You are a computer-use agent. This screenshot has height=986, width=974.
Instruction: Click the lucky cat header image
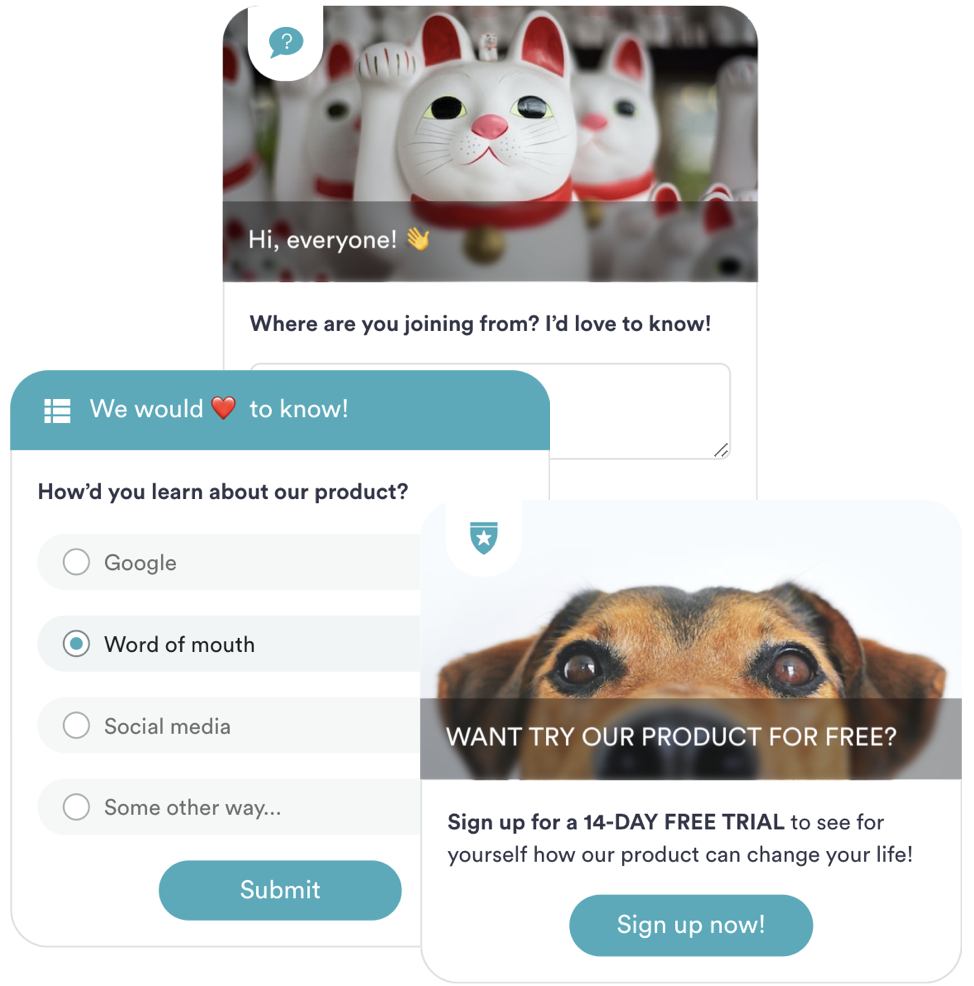[490, 143]
